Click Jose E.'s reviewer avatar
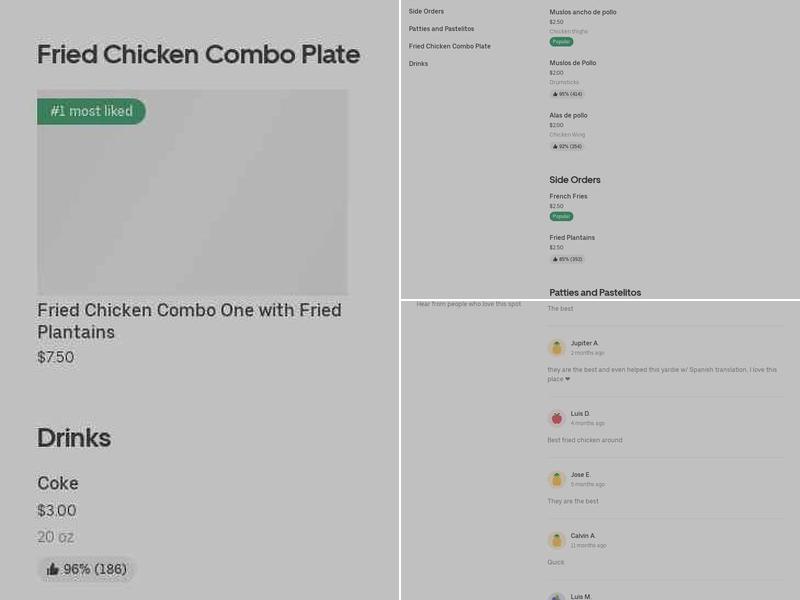This screenshot has width=800, height=600. click(556, 479)
